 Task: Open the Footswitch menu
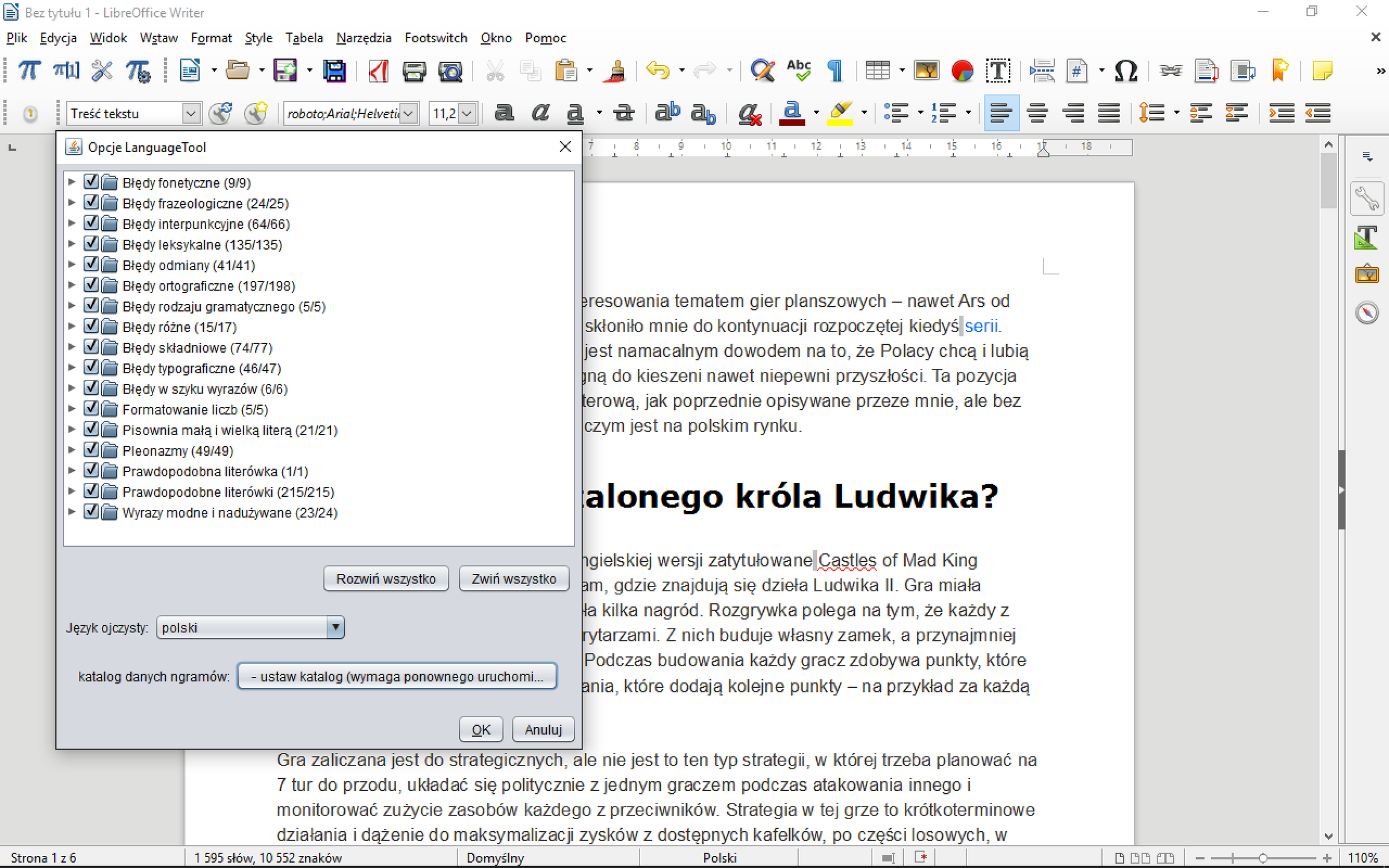pyautogui.click(x=436, y=38)
